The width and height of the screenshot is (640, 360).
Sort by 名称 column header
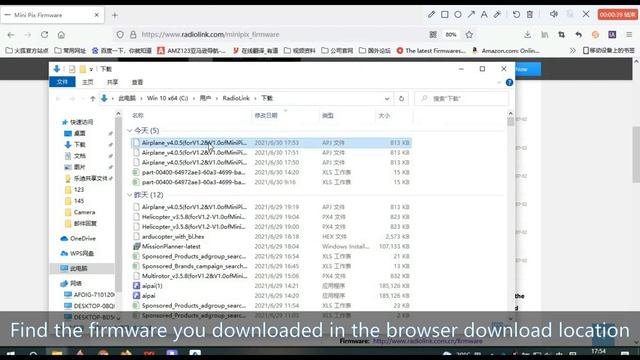(x=138, y=116)
